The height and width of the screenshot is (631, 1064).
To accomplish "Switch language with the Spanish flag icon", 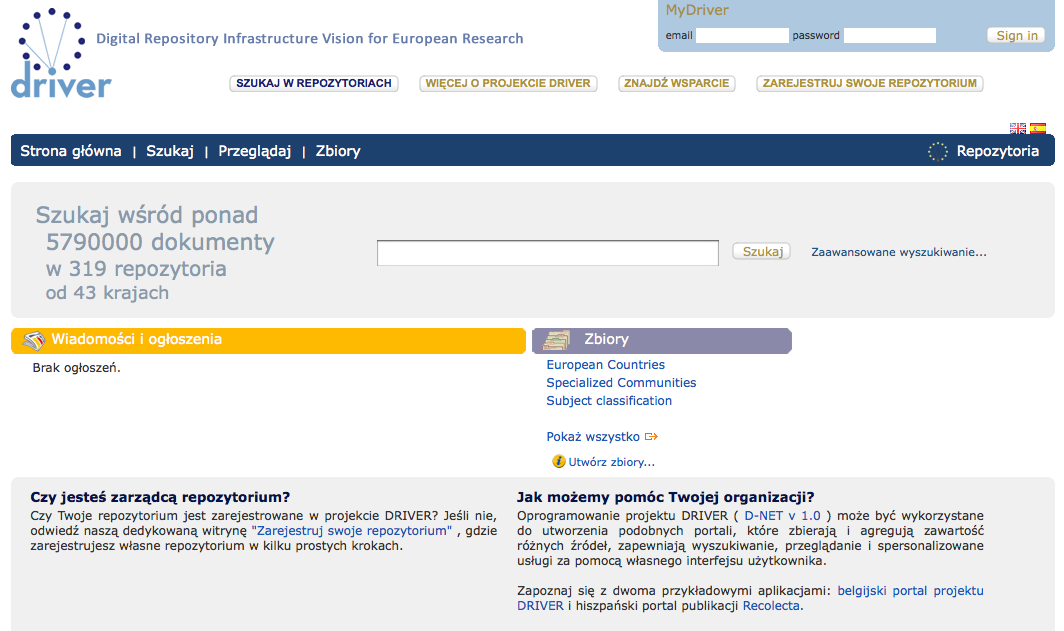I will point(1038,128).
